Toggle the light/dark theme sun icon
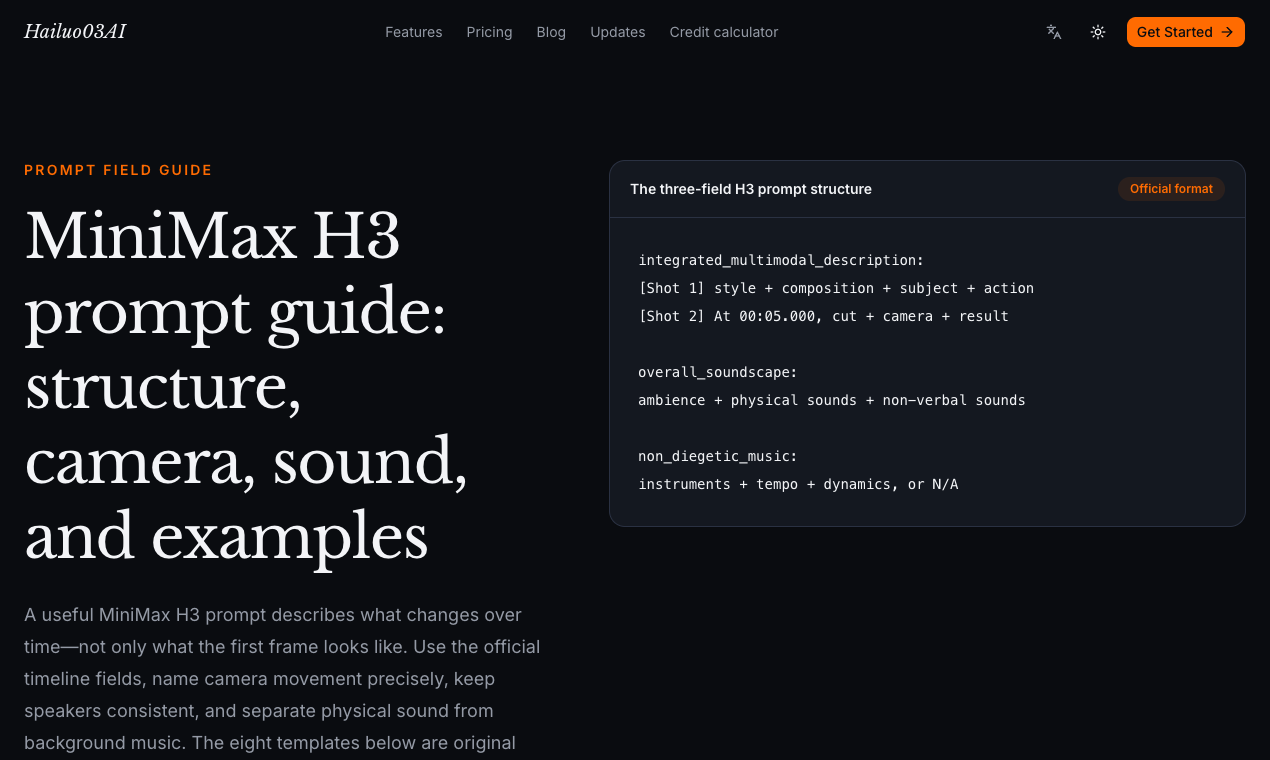 click(1098, 32)
